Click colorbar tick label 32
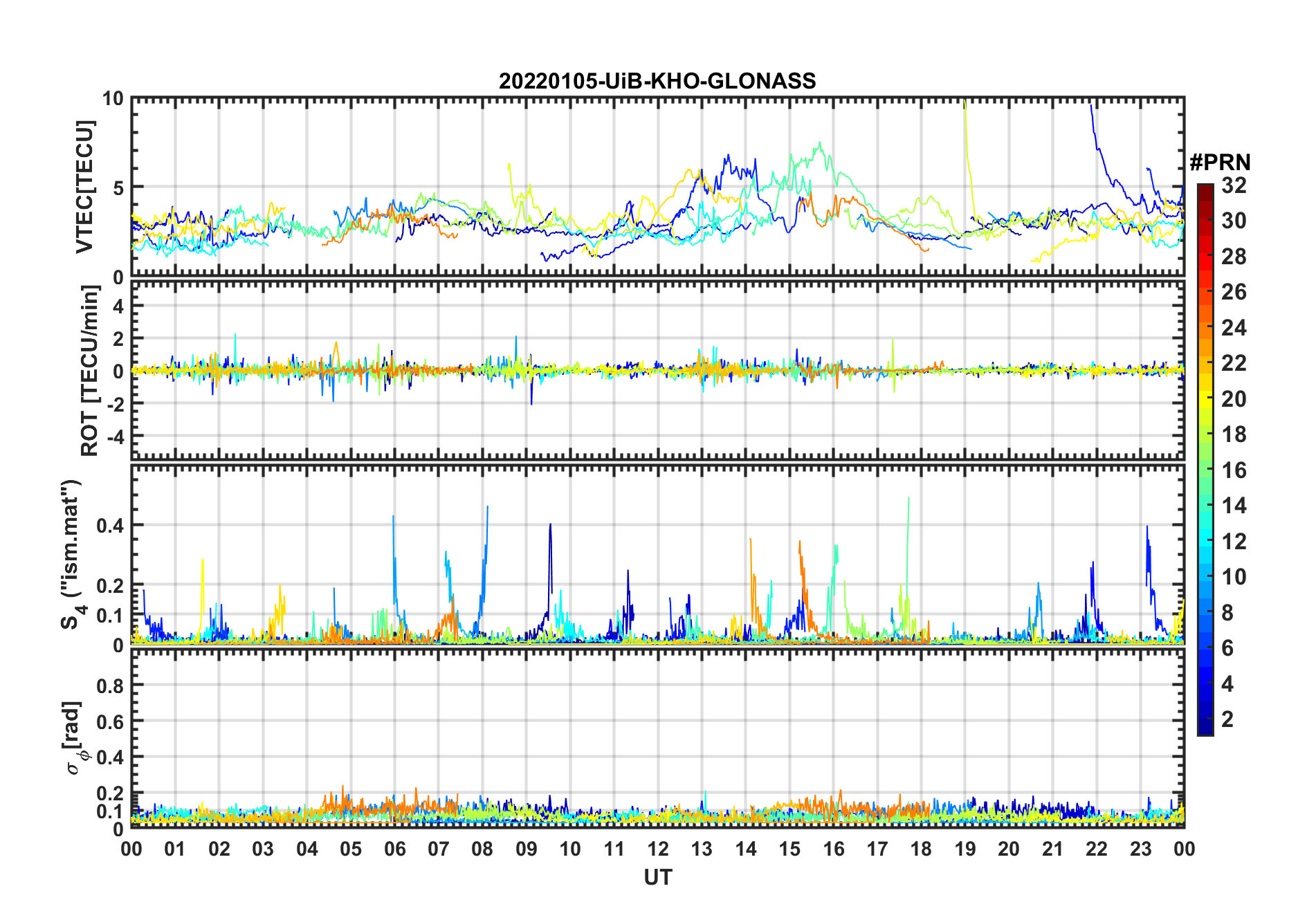Viewport: 1316px width, 920px height. coord(1234,185)
